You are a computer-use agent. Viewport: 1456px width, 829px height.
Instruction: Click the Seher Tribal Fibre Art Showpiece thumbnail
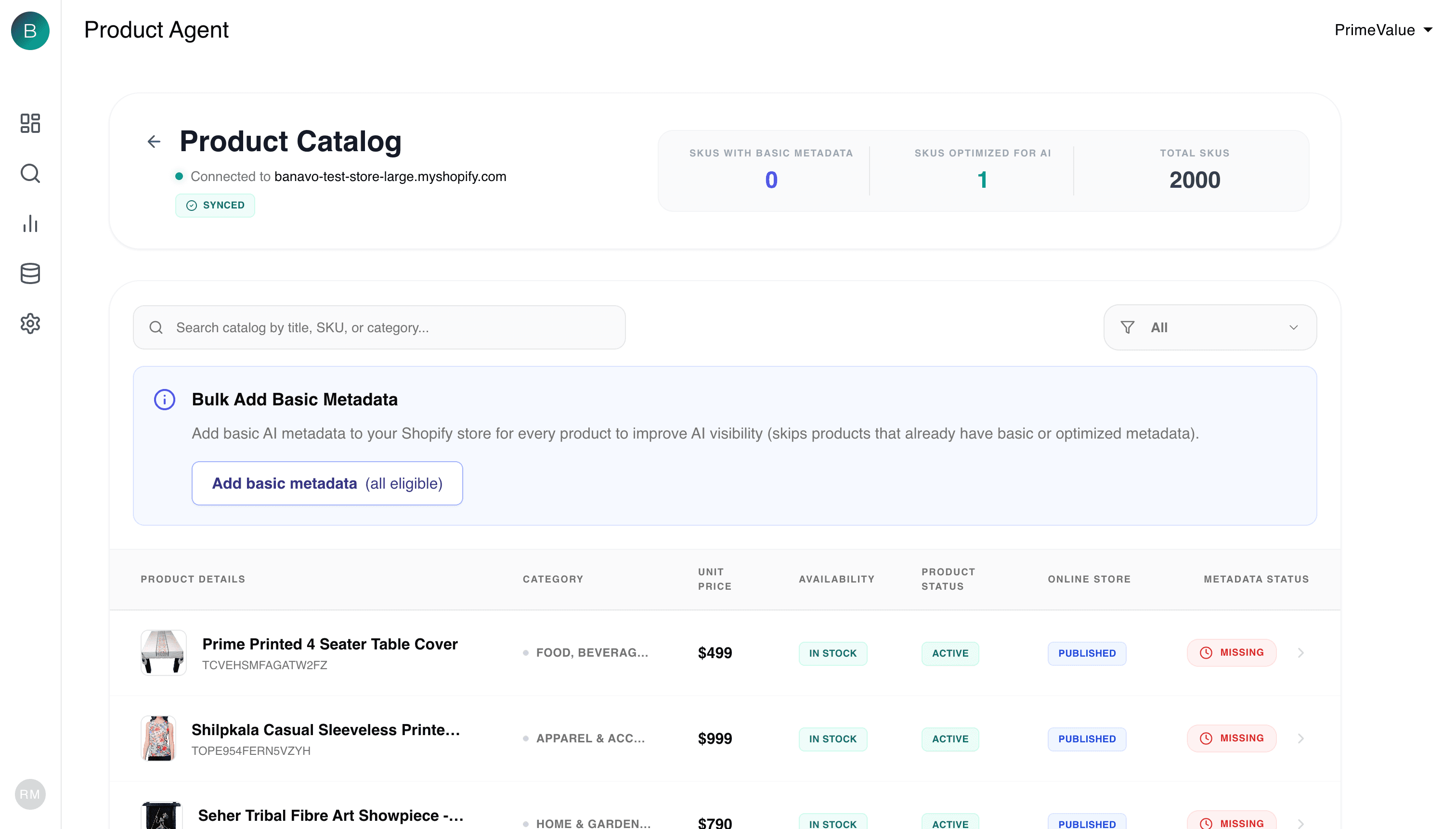point(161,816)
